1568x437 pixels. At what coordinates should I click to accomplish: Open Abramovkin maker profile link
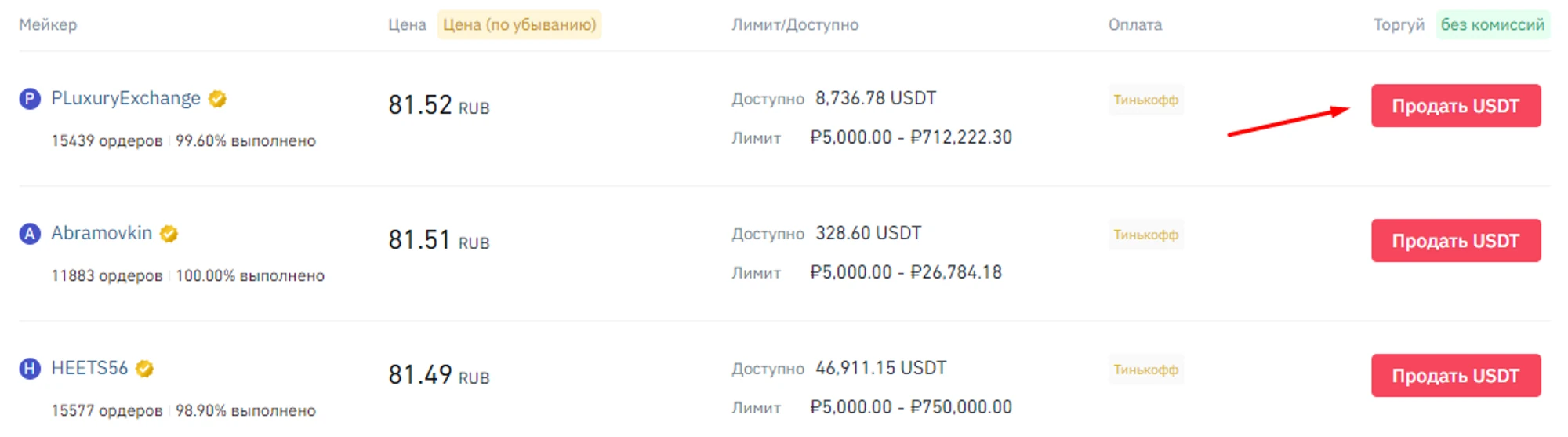click(x=101, y=234)
